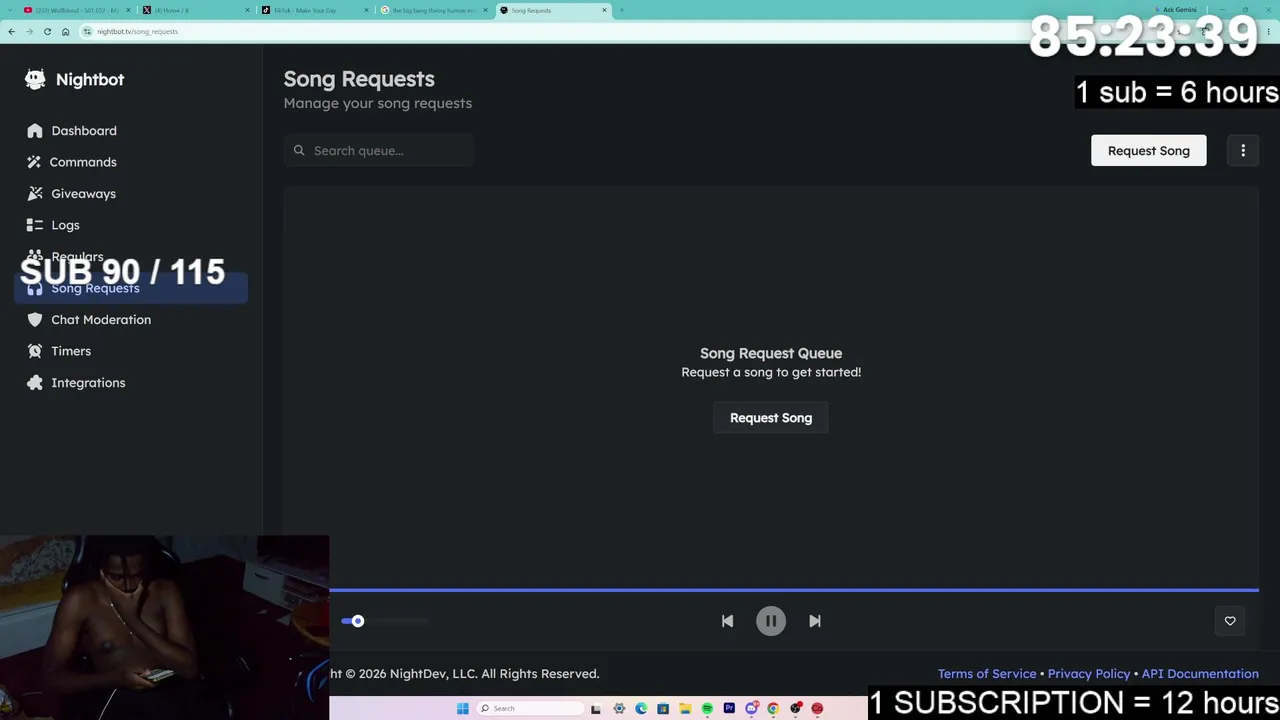Open Microsoft Store from the taskbar

(x=663, y=709)
